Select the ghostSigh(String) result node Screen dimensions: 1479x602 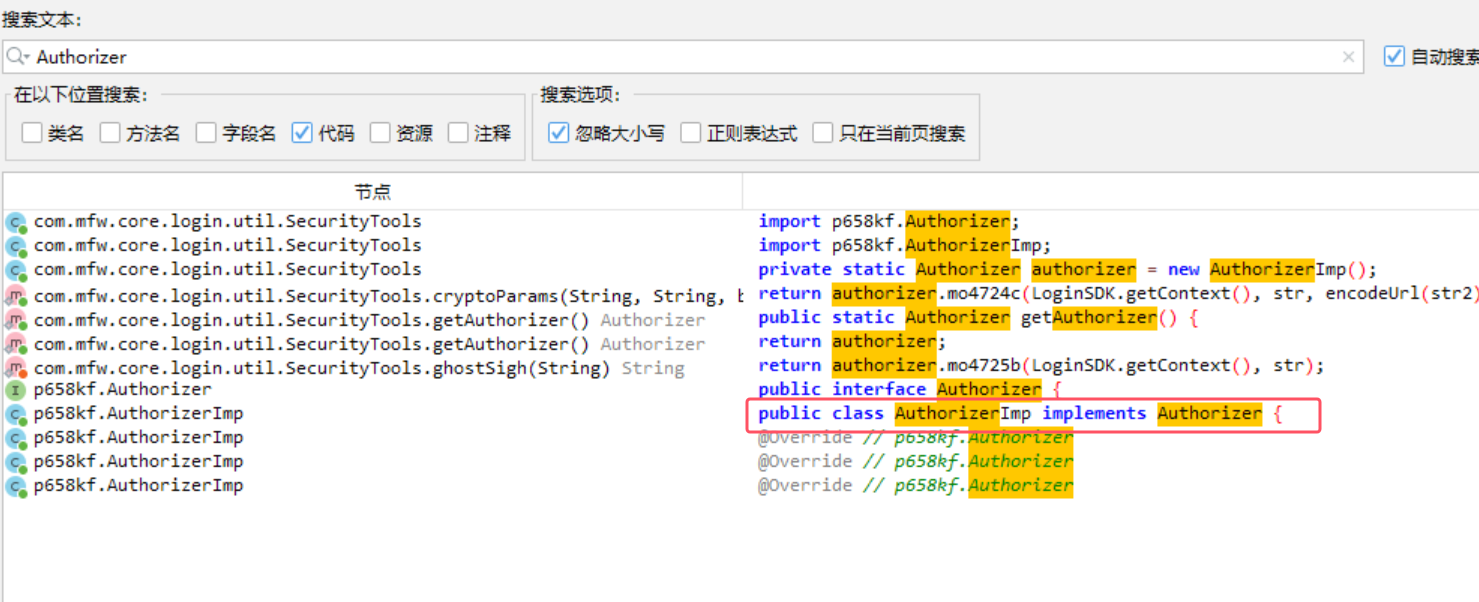tap(320, 369)
